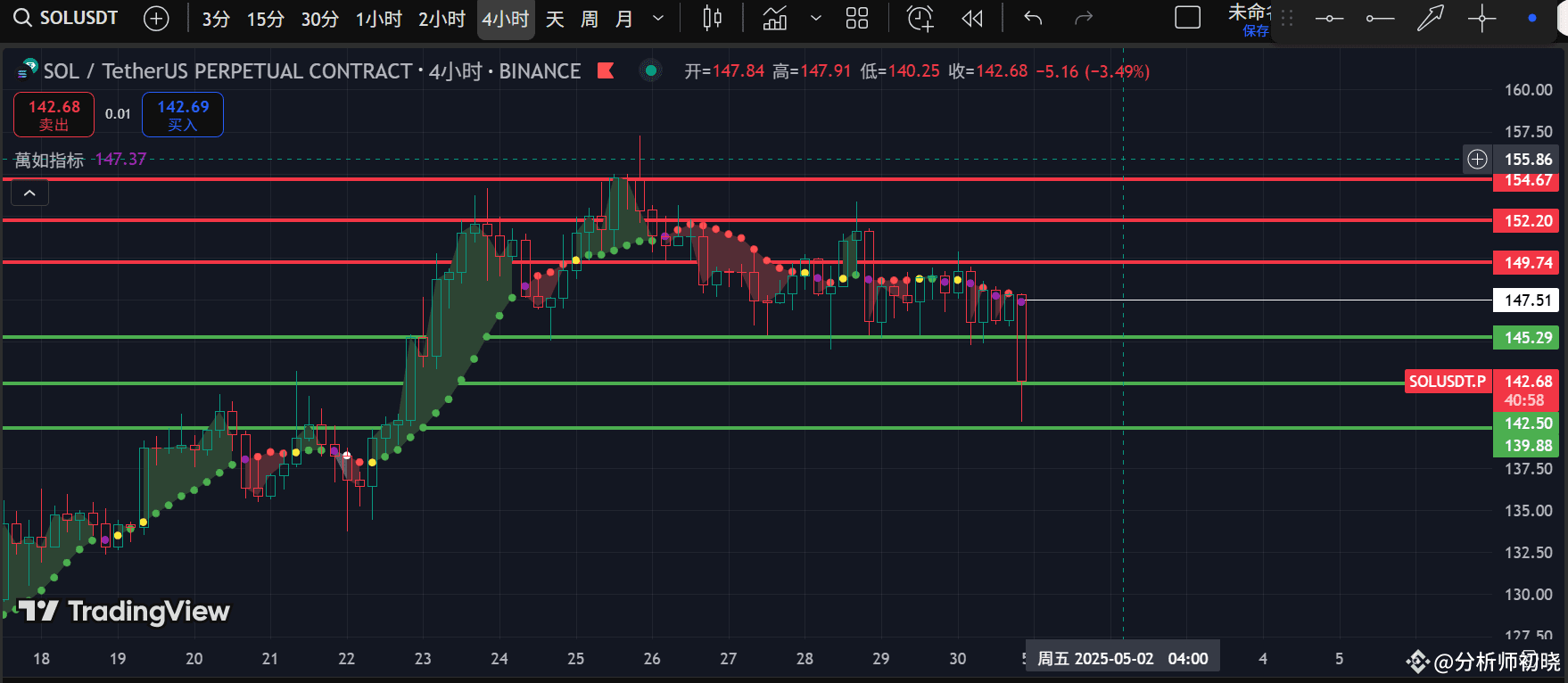Open the layout setup square icon
Screen dimensions: 1568x683
pyautogui.click(x=1188, y=18)
